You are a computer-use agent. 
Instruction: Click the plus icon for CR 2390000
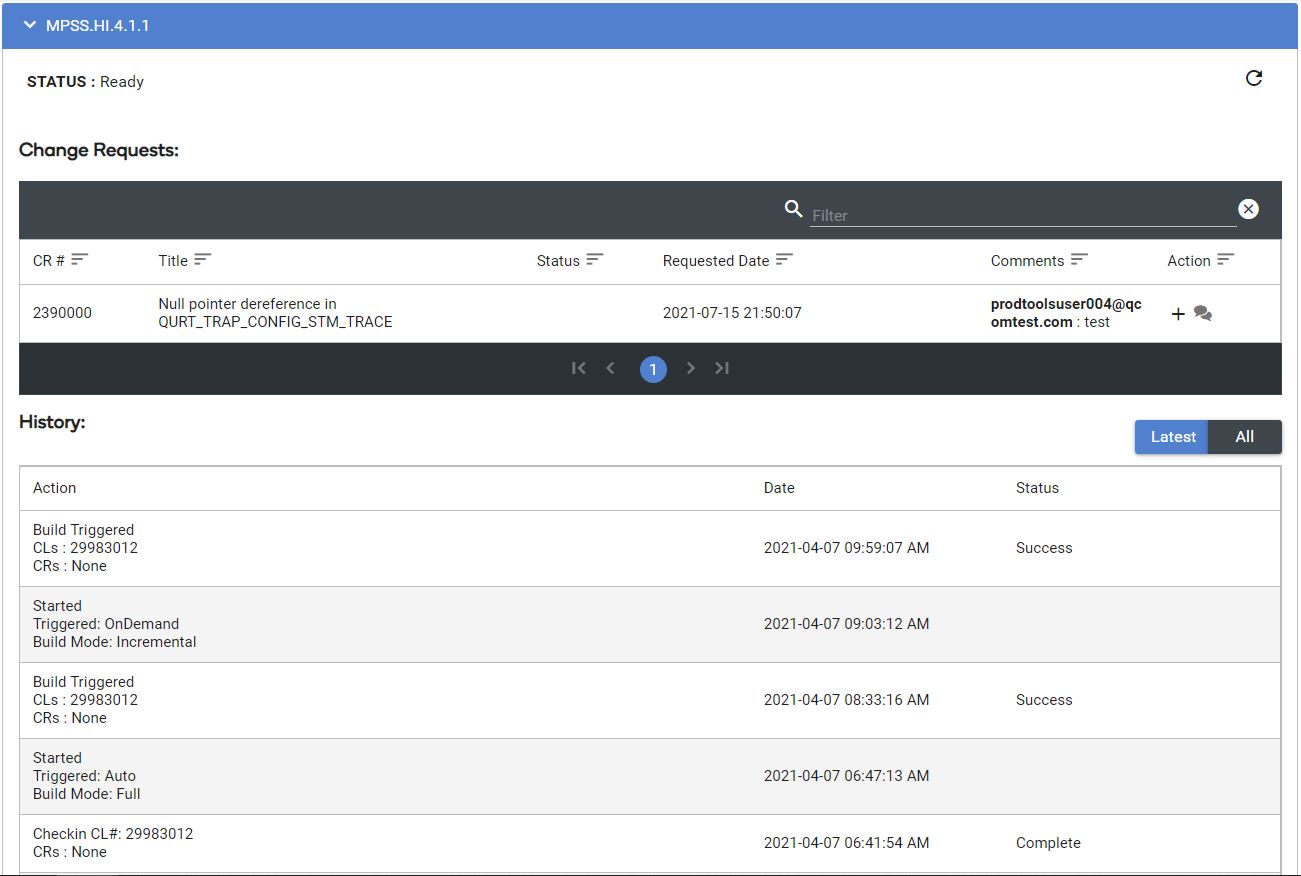[x=1178, y=314]
